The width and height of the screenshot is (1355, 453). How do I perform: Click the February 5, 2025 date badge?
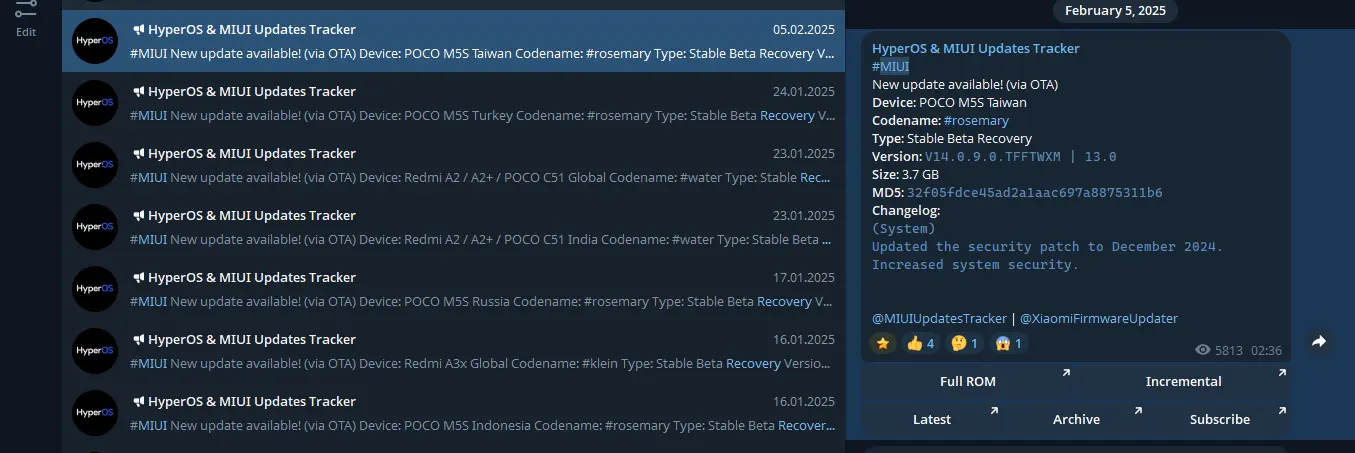tap(1115, 11)
